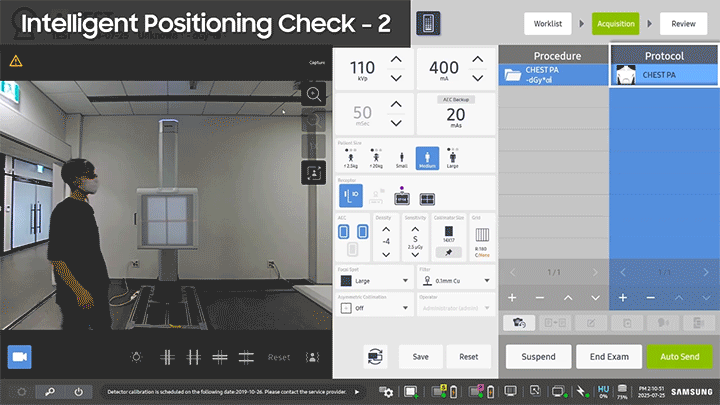Viewport: 720px width, 405px height.
Task: Select the Large patient size
Action: pyautogui.click(x=453, y=157)
